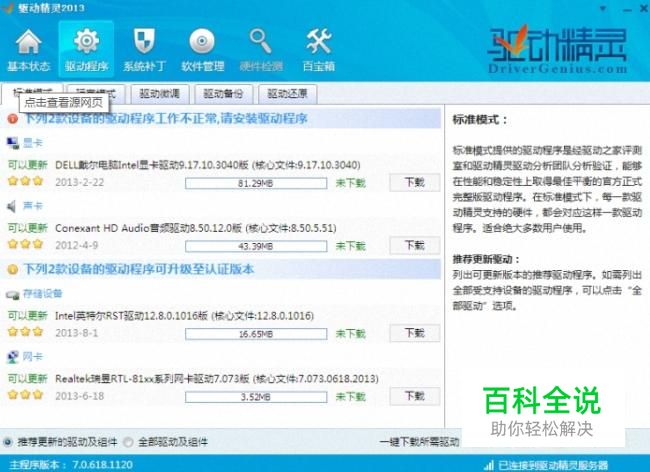Select 全部驱动及组件 radio option
This screenshot has width=650, height=472.
tap(128, 442)
